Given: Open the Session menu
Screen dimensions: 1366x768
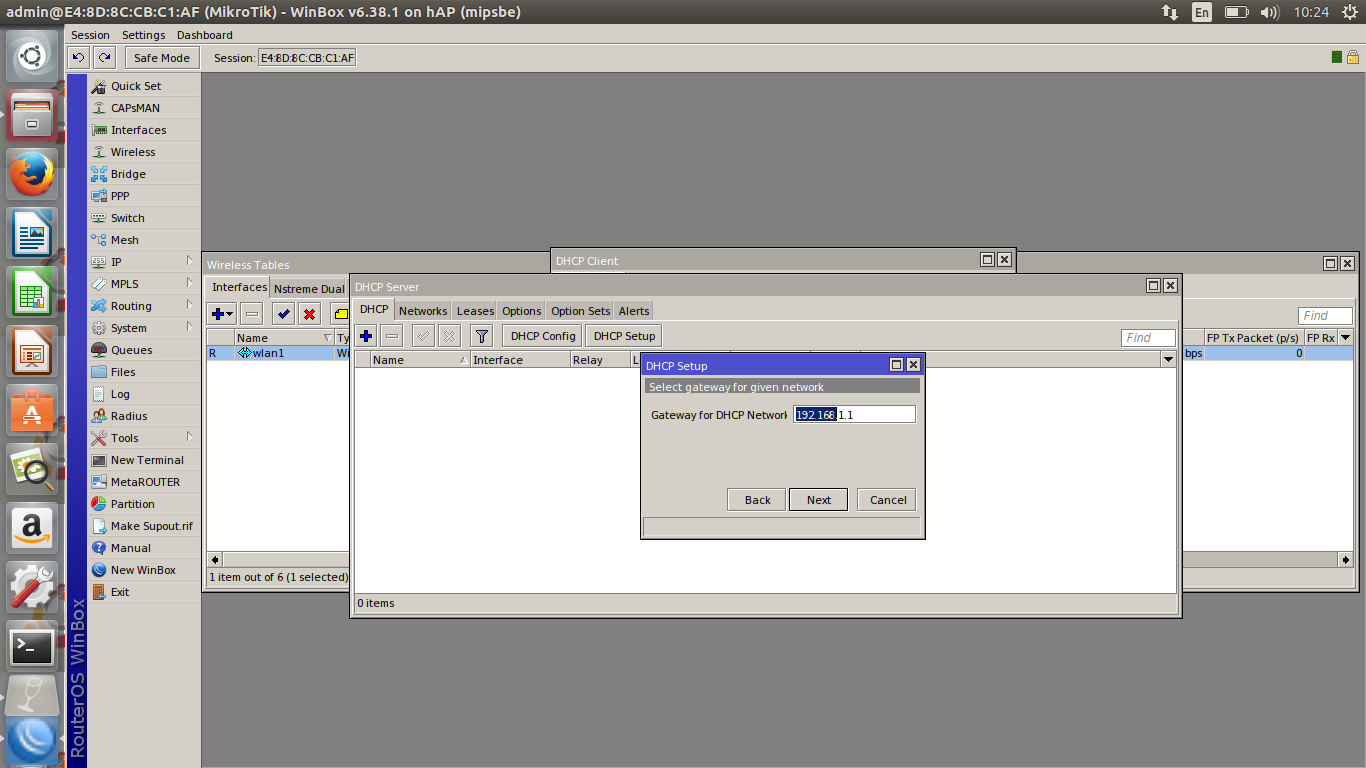Looking at the screenshot, I should (x=90, y=35).
